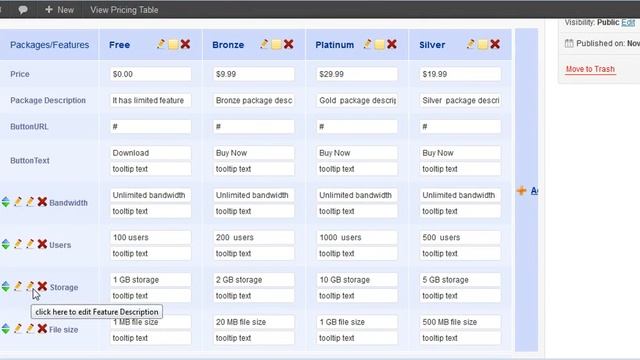The height and width of the screenshot is (360, 640).
Task: Click the '1 GB file size' field
Action: point(357,322)
